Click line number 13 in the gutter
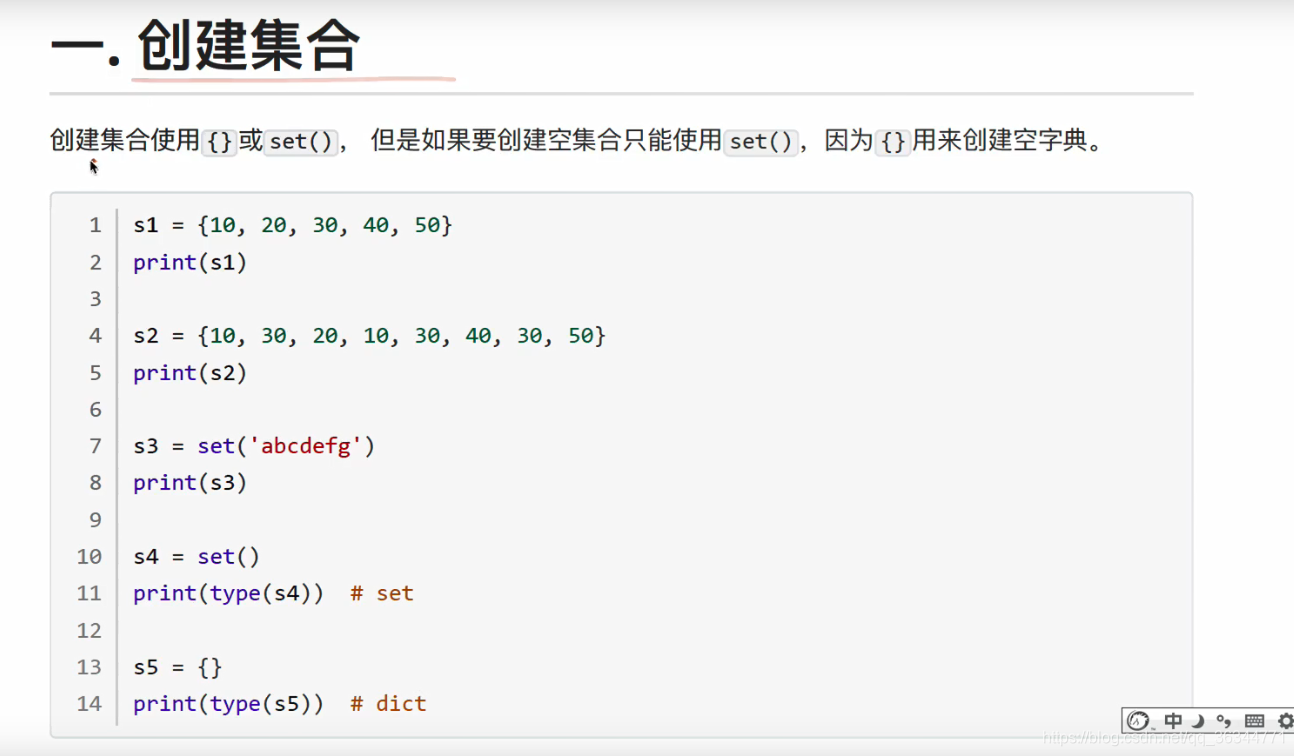Screen dimensions: 1294x756 [x=90, y=667]
